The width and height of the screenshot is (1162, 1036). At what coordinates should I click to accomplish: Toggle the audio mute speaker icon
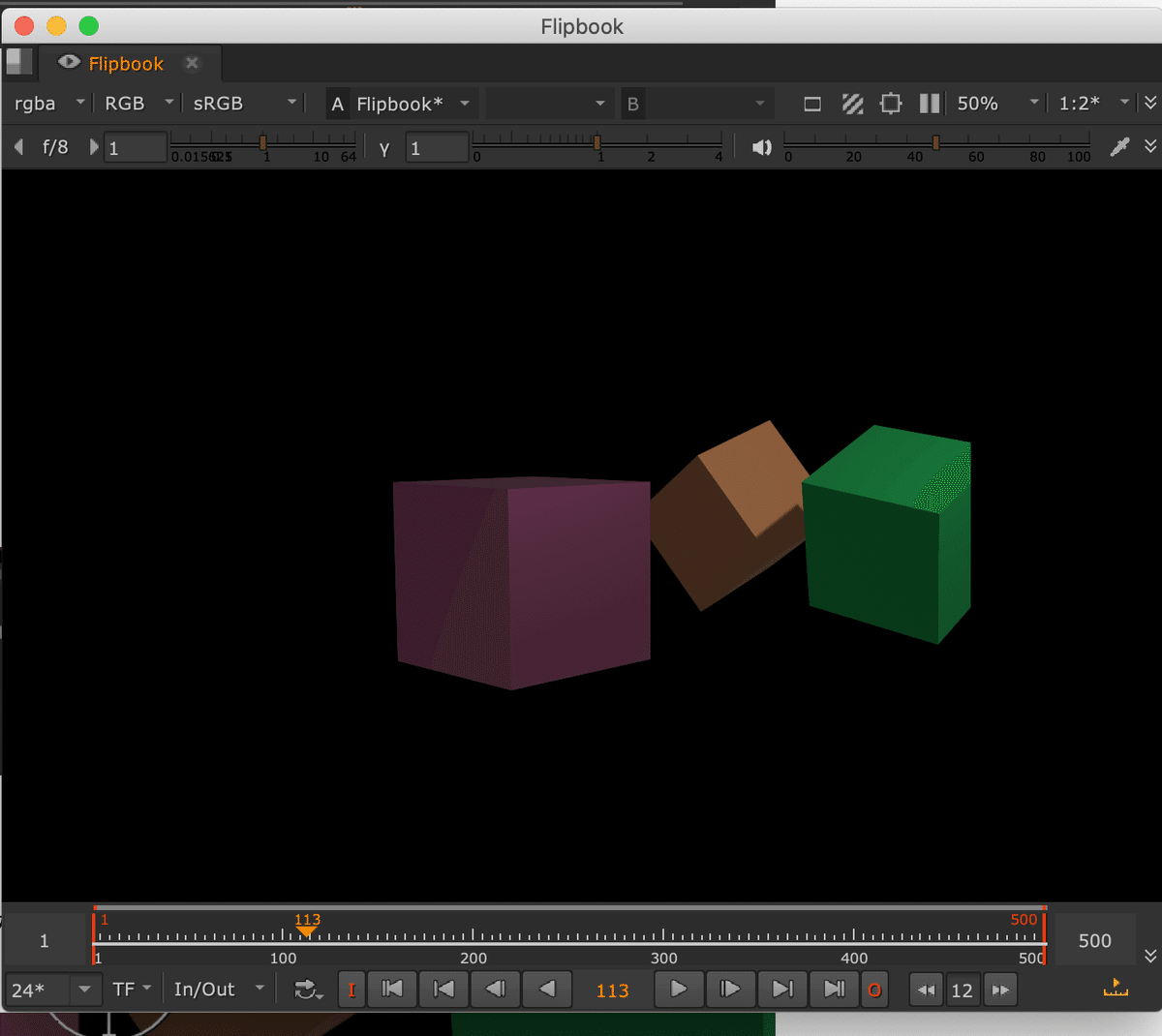[x=762, y=147]
